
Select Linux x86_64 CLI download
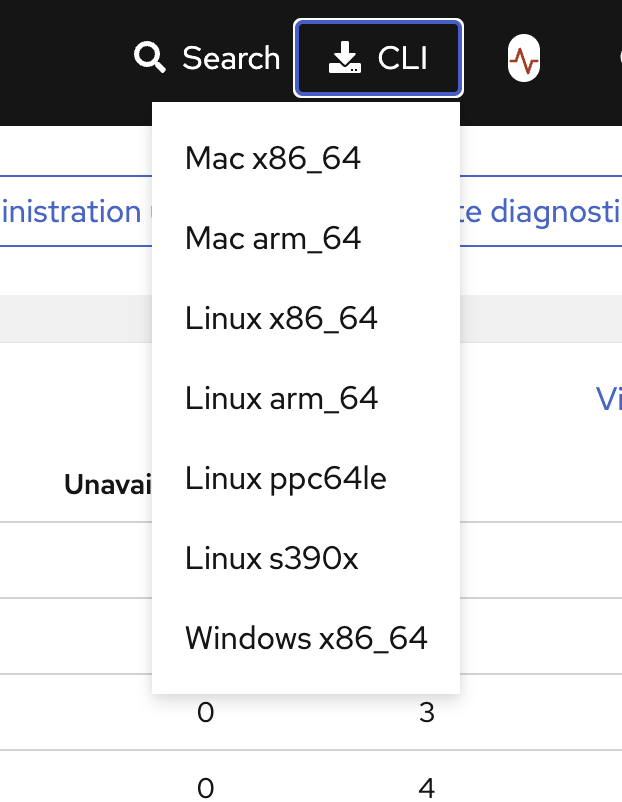pyautogui.click(x=281, y=318)
